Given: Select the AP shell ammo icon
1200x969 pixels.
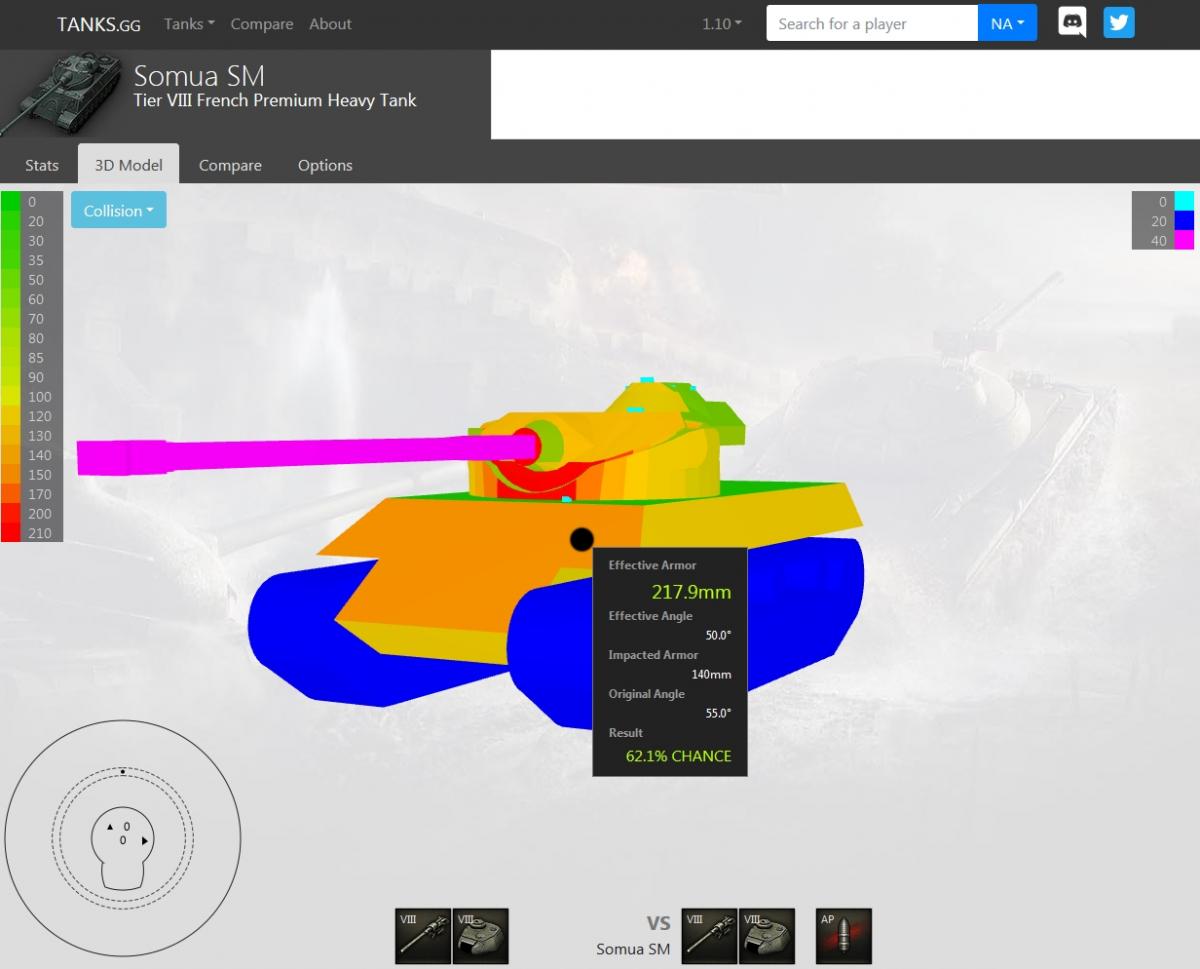Looking at the screenshot, I should click(x=844, y=936).
